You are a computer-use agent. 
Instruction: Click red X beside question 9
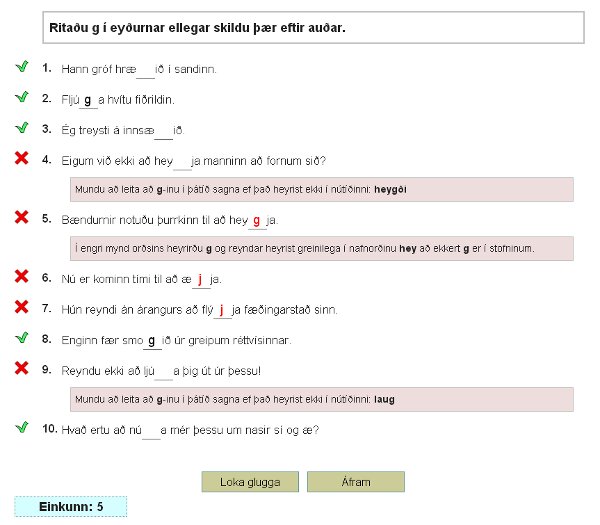click(21, 368)
